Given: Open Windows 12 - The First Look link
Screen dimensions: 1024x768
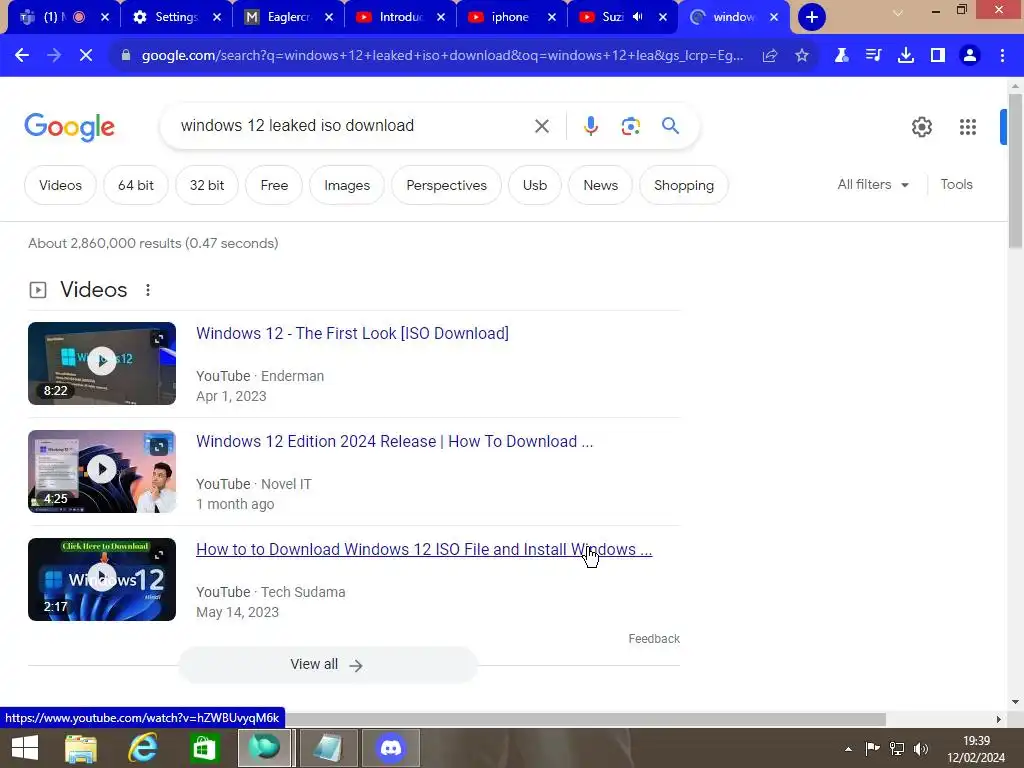Looking at the screenshot, I should point(352,334).
